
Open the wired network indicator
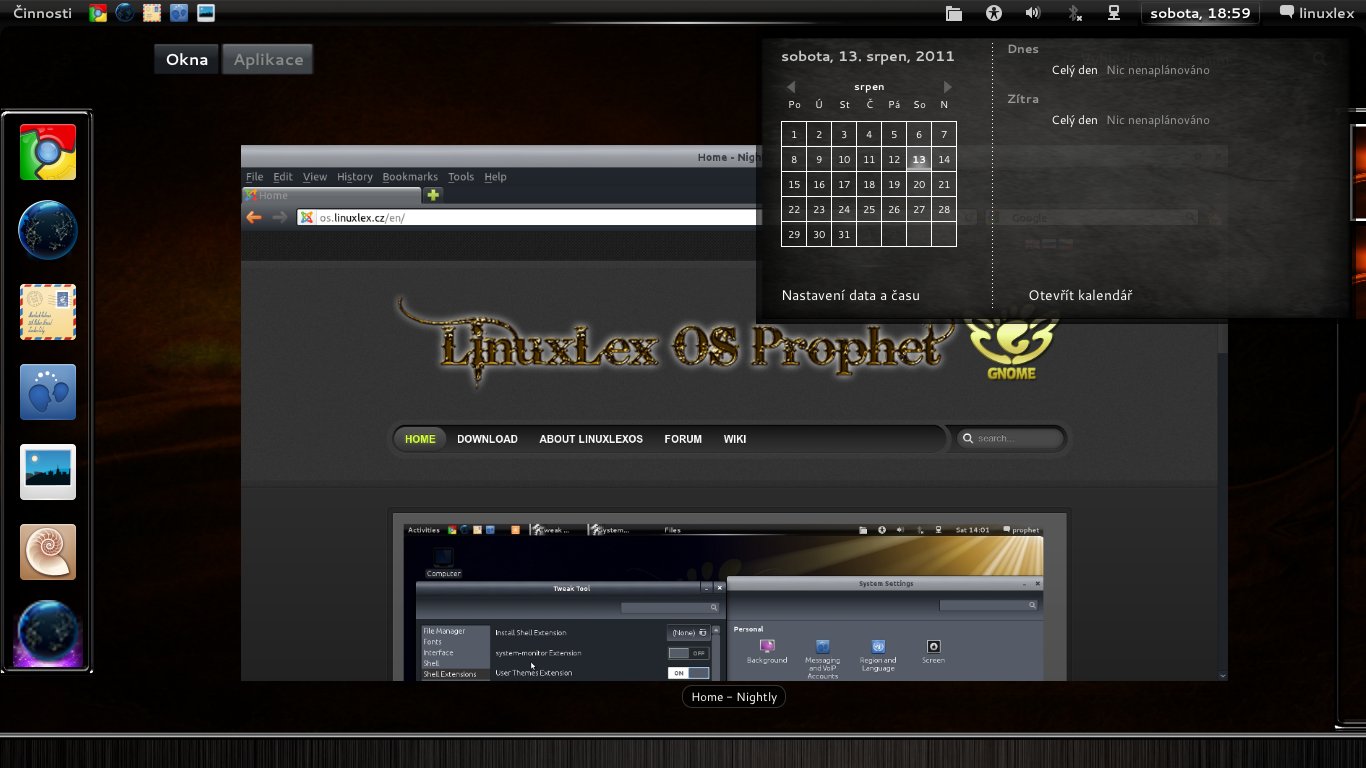click(x=1113, y=13)
